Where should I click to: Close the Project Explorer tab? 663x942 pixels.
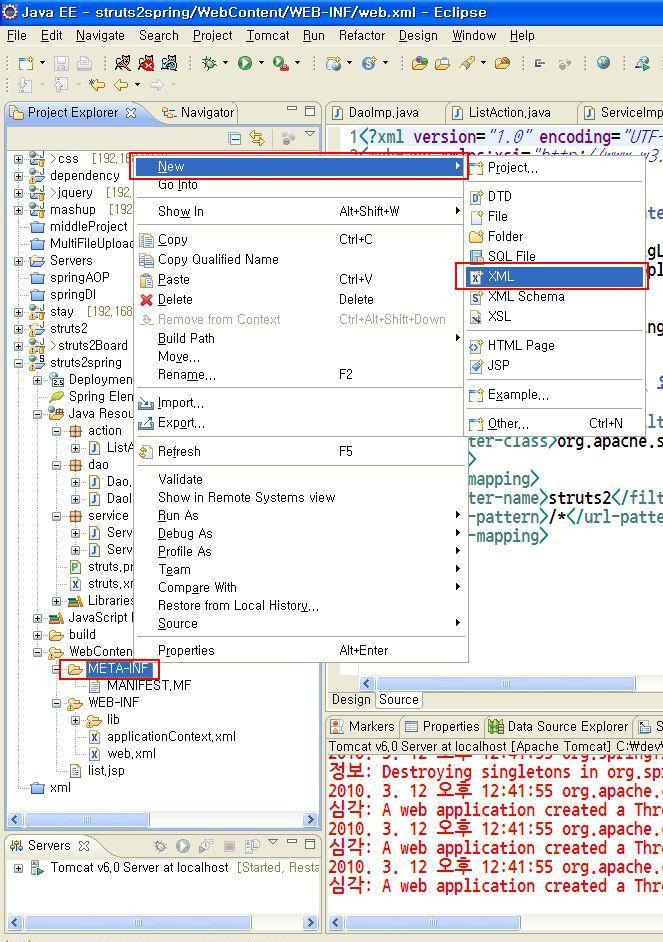point(130,112)
